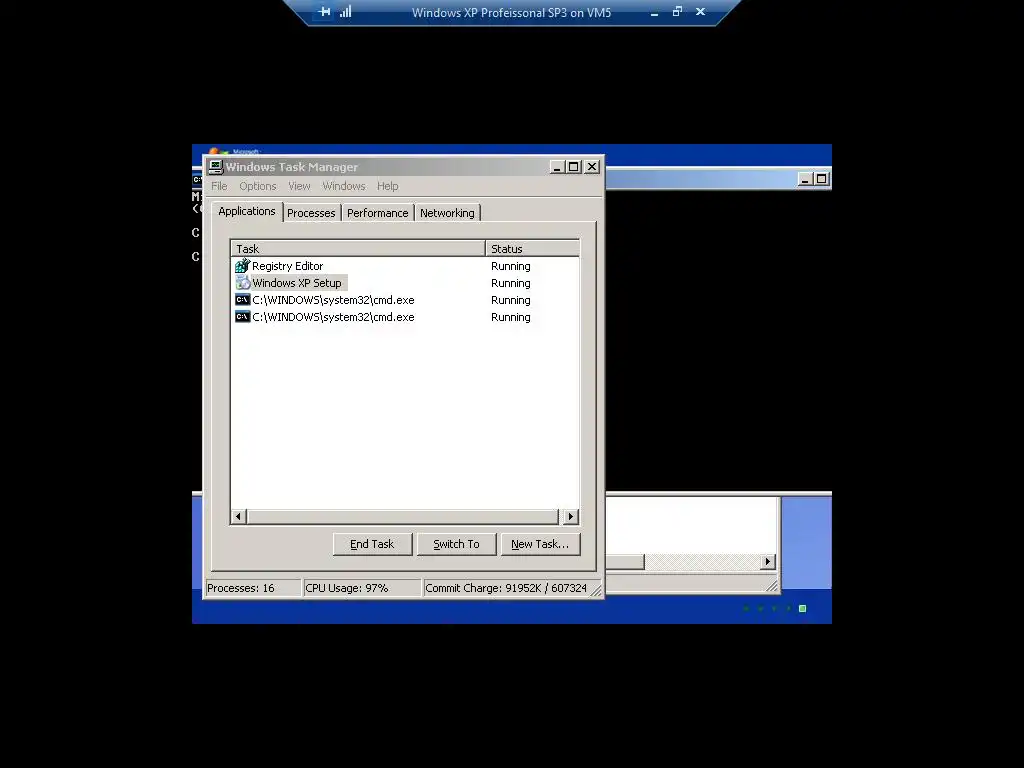Click the Task Manager title bar icon

coord(216,167)
